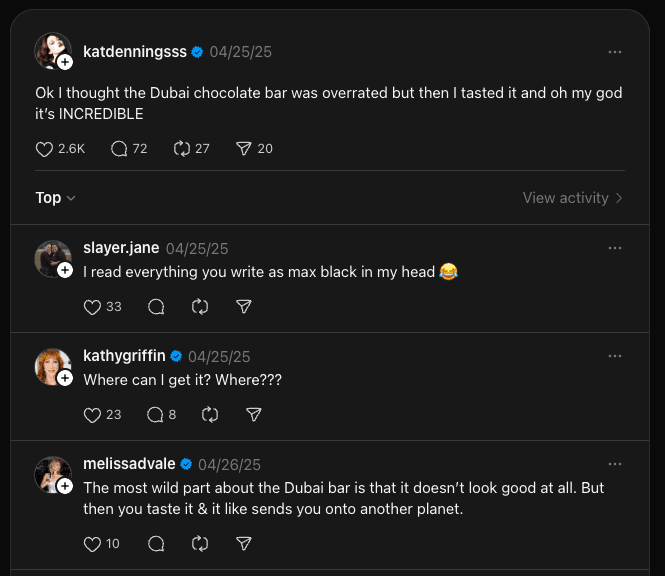
Task: Like slayer.jane's max black reply
Action: click(x=93, y=307)
